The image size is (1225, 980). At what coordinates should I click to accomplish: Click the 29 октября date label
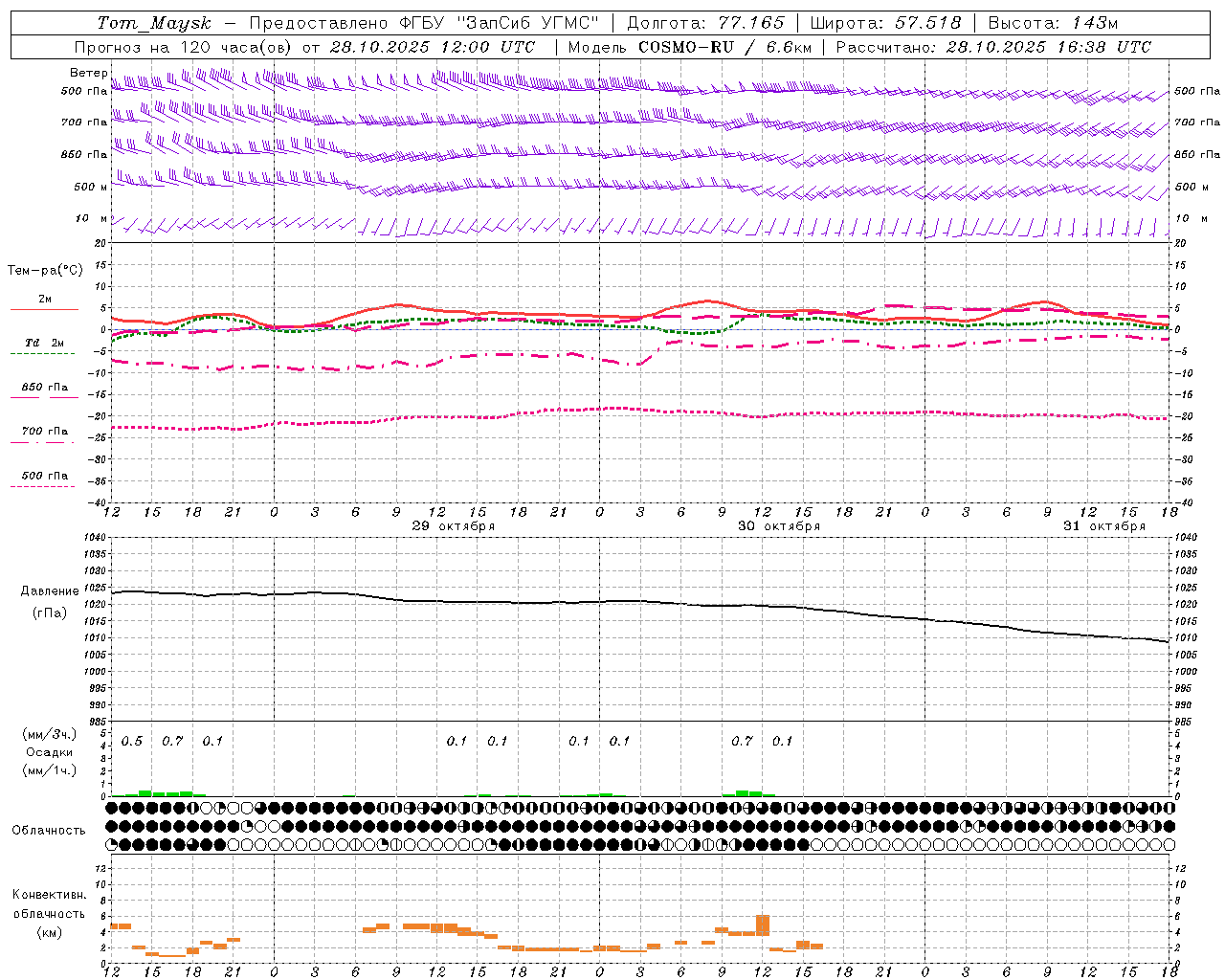pos(454,526)
